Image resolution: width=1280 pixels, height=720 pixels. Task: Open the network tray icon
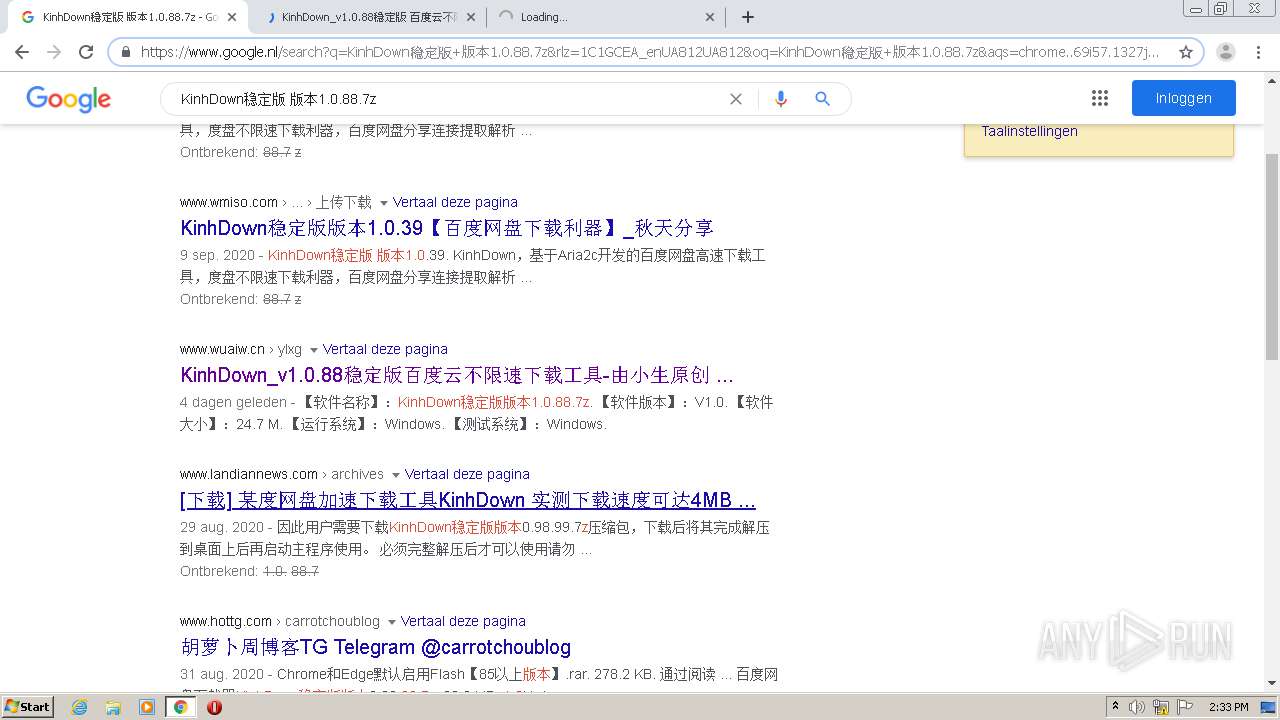[1161, 707]
